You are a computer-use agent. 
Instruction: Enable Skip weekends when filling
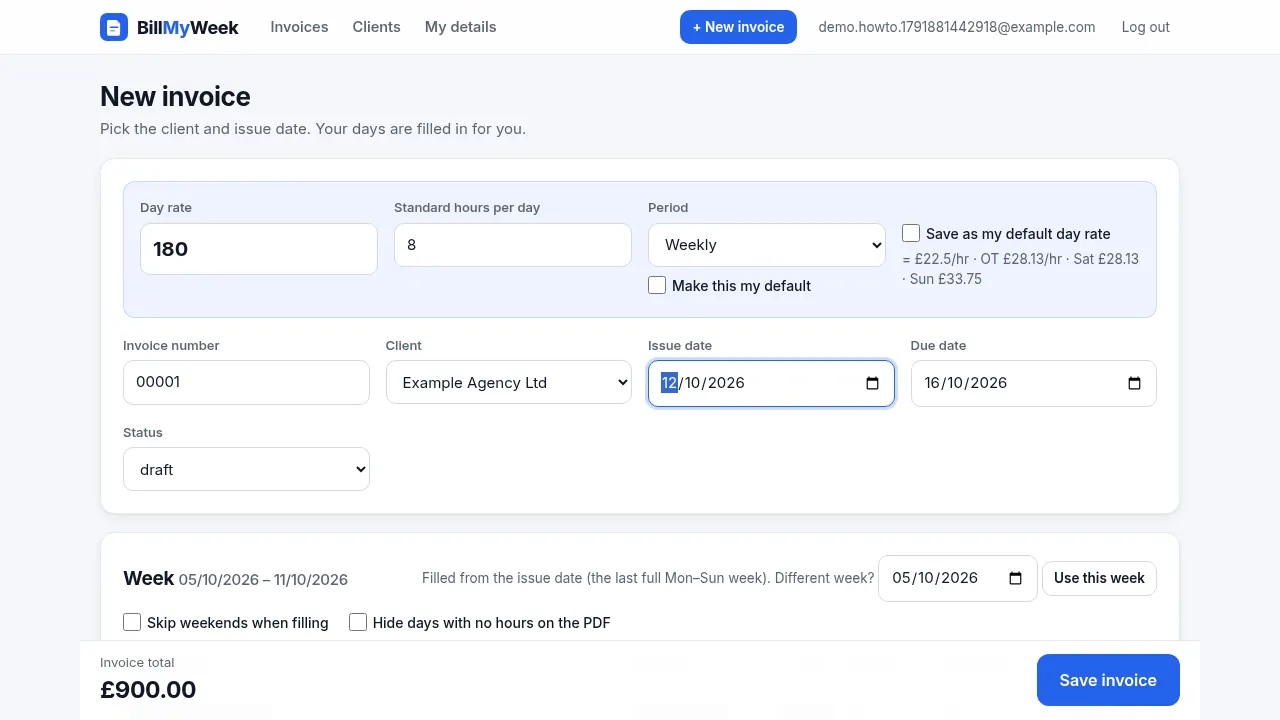coord(132,622)
